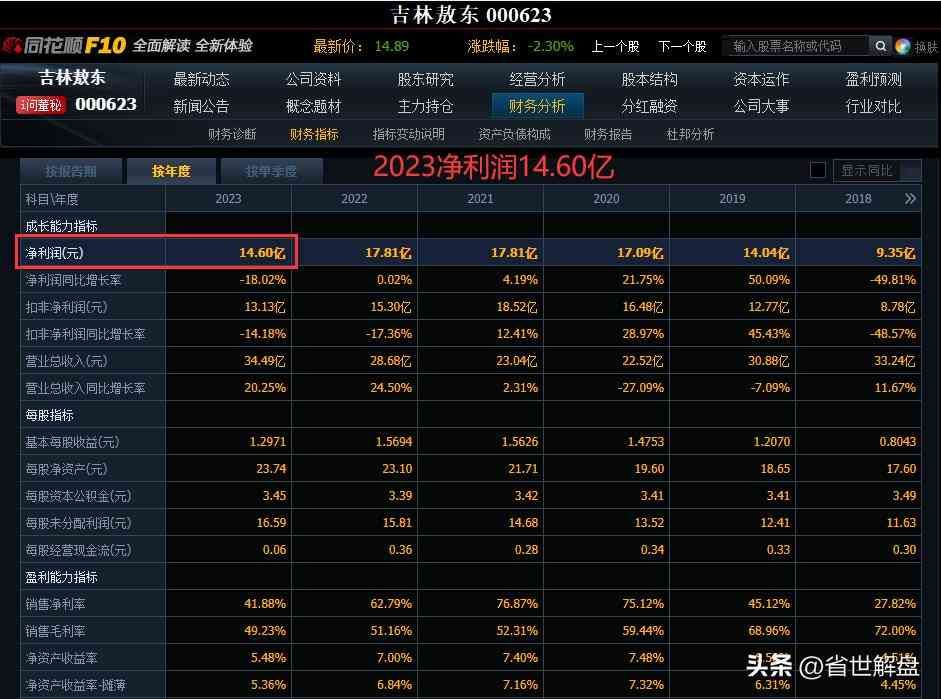Open the 分红融资 menu item
The height and width of the screenshot is (699, 941).
click(x=649, y=106)
